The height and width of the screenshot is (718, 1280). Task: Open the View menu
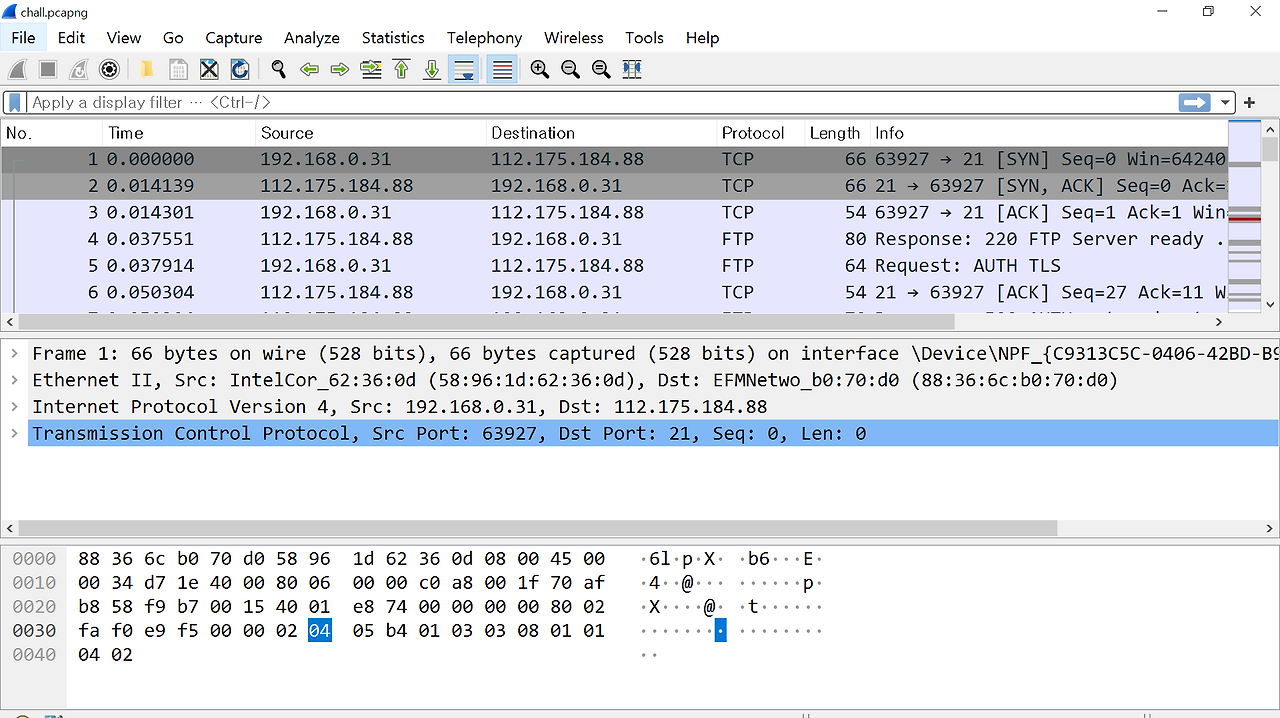[124, 37]
